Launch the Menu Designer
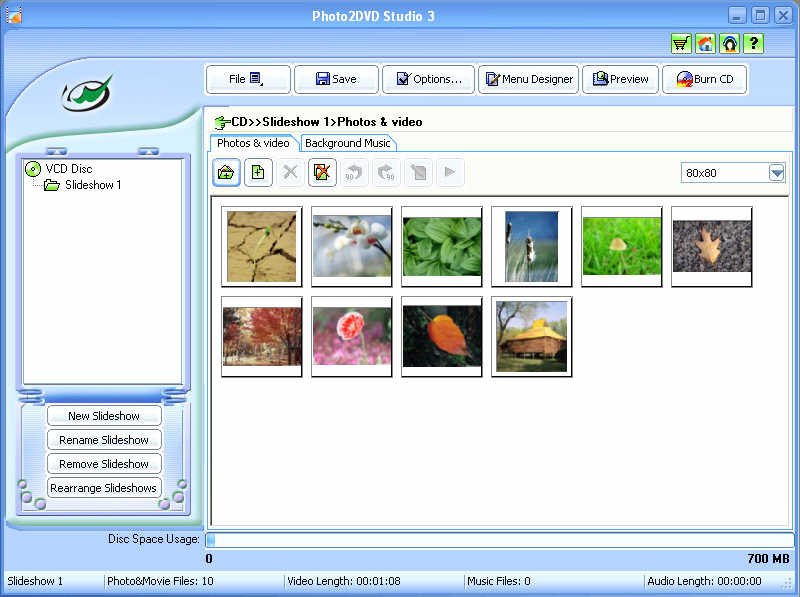This screenshot has height=597, width=800. pos(529,79)
